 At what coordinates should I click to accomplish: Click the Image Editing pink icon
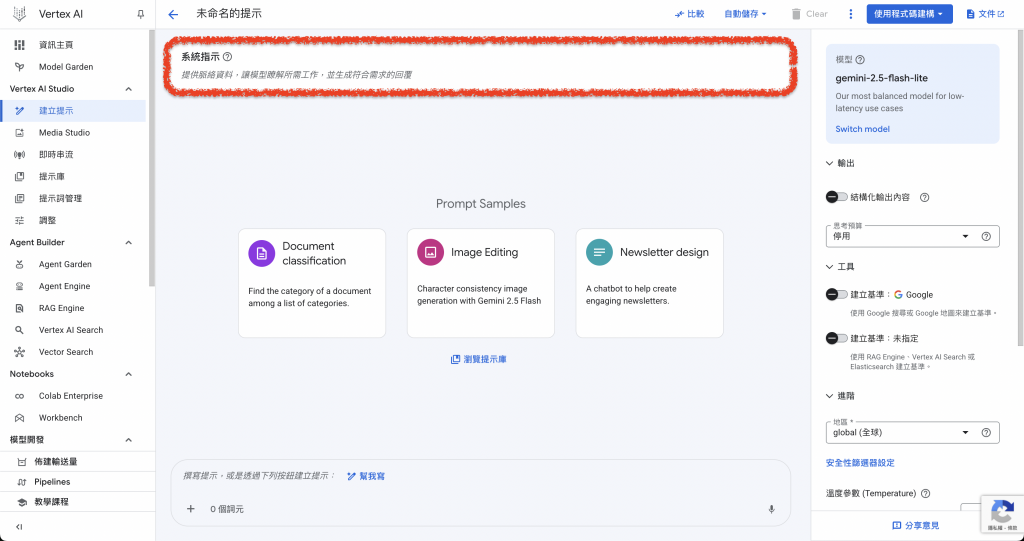coord(430,252)
